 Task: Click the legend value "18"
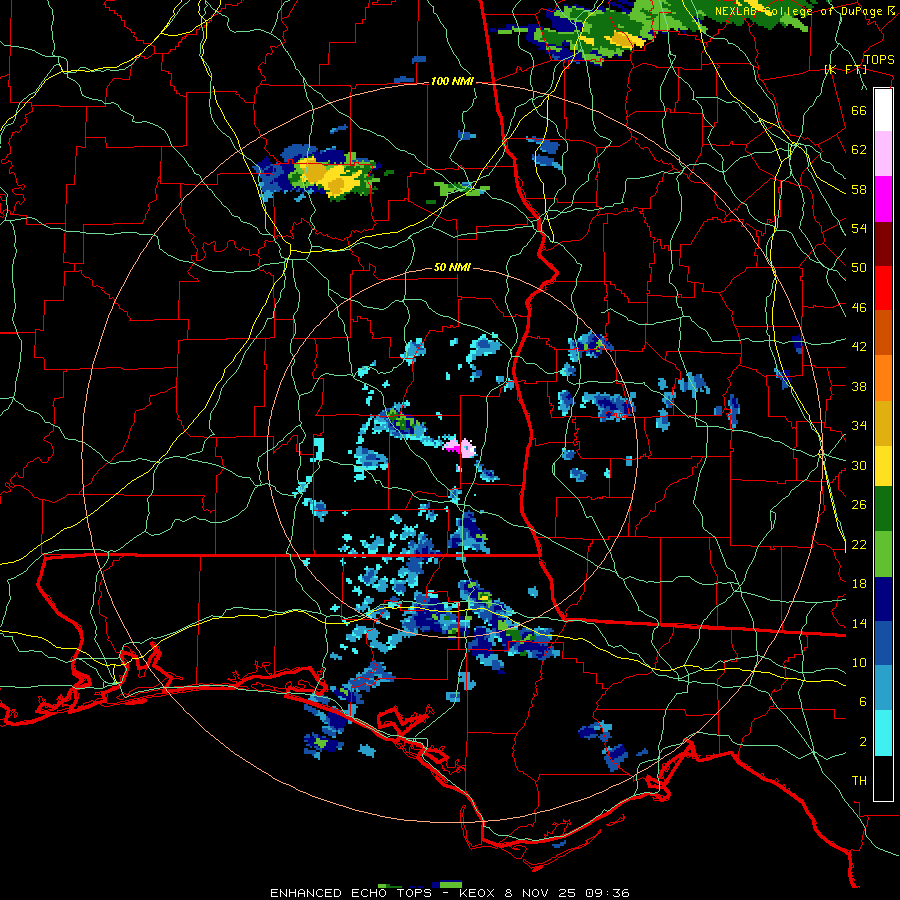click(x=859, y=584)
